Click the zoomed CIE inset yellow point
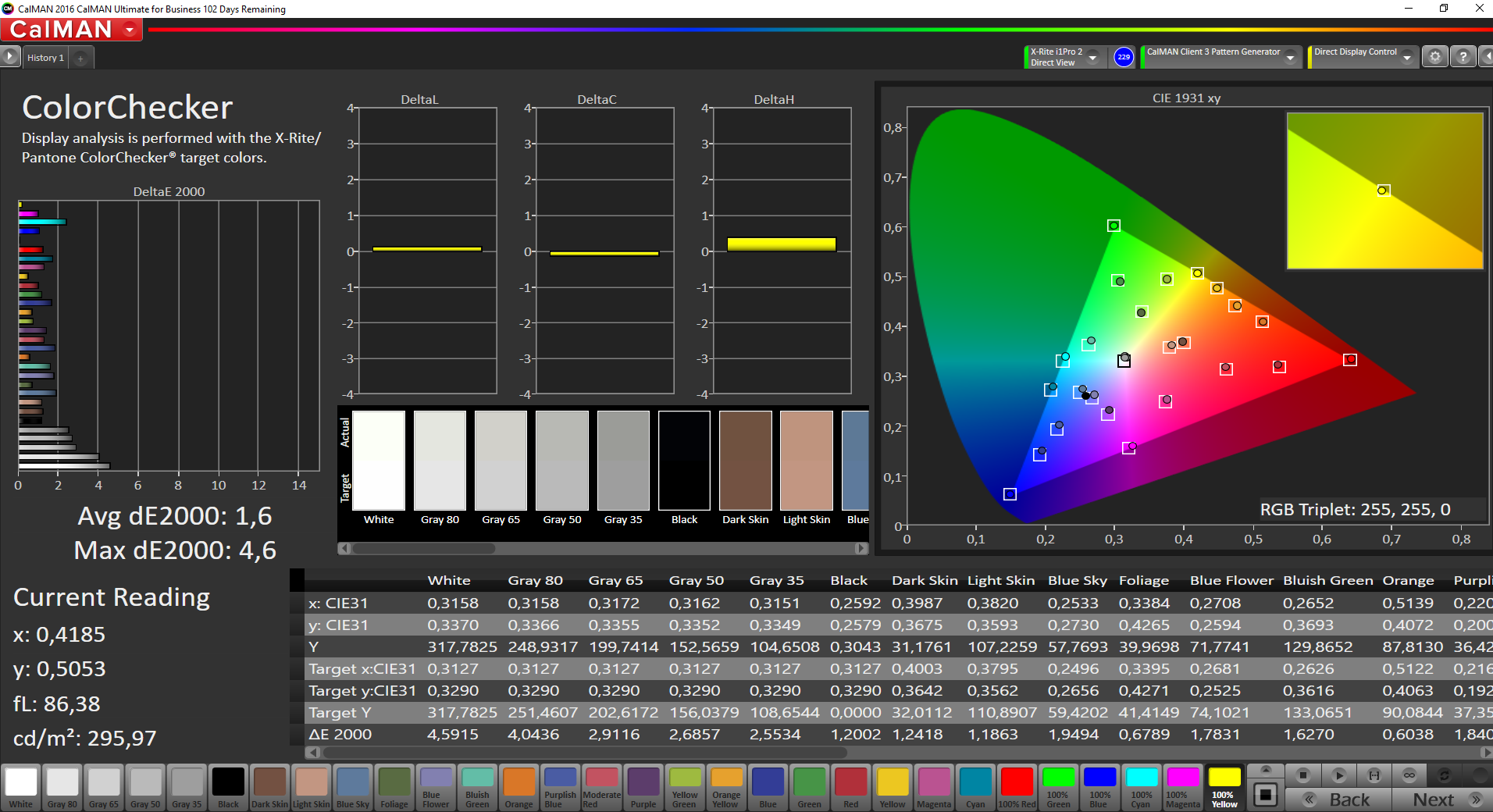The image size is (1493, 812). pyautogui.click(x=1383, y=190)
